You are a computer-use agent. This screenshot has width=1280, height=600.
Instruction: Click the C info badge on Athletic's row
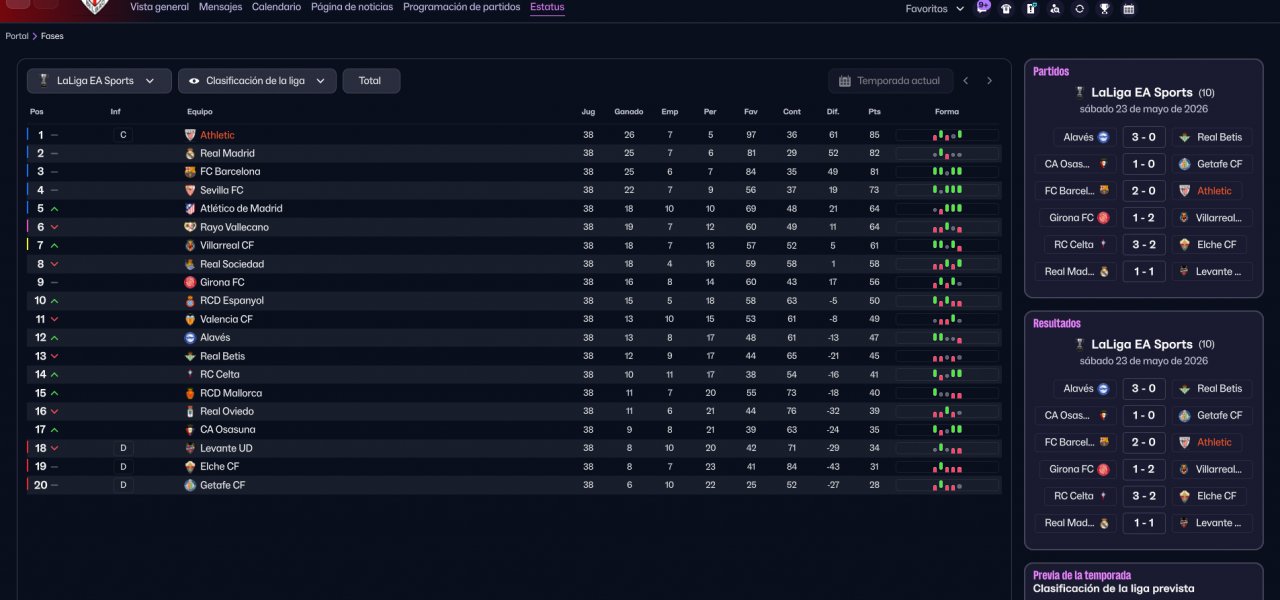click(x=123, y=135)
